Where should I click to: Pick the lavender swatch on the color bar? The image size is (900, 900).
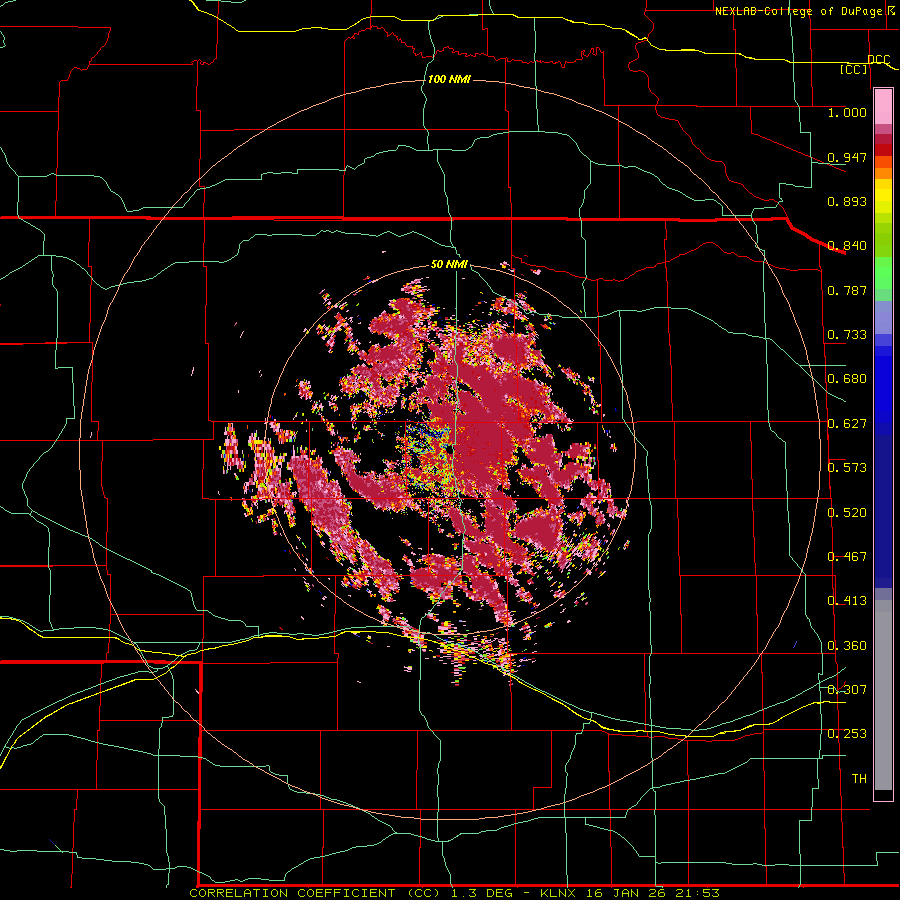point(883,317)
